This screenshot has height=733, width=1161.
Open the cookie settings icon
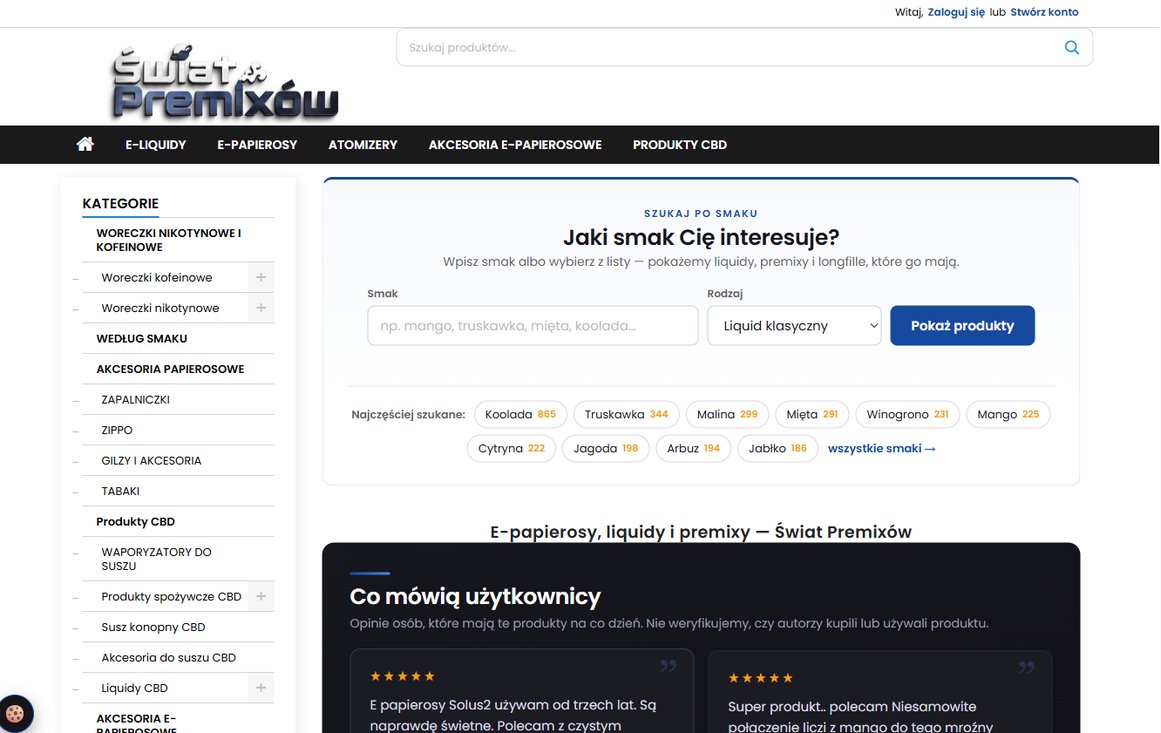pyautogui.click(x=15, y=714)
